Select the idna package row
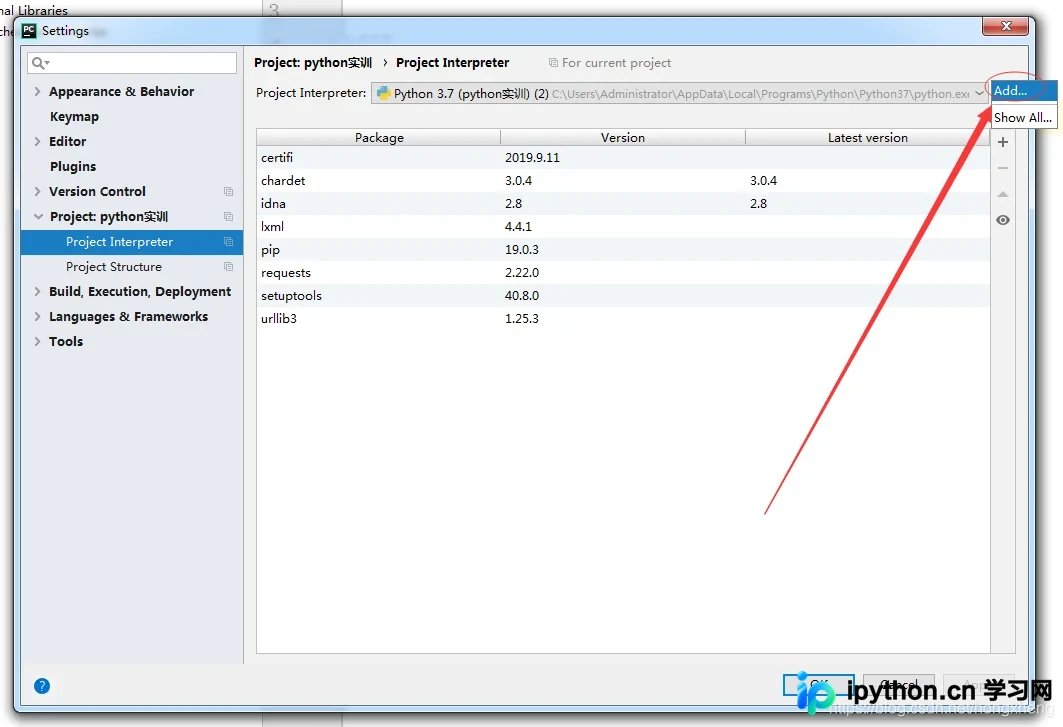 click(x=623, y=204)
